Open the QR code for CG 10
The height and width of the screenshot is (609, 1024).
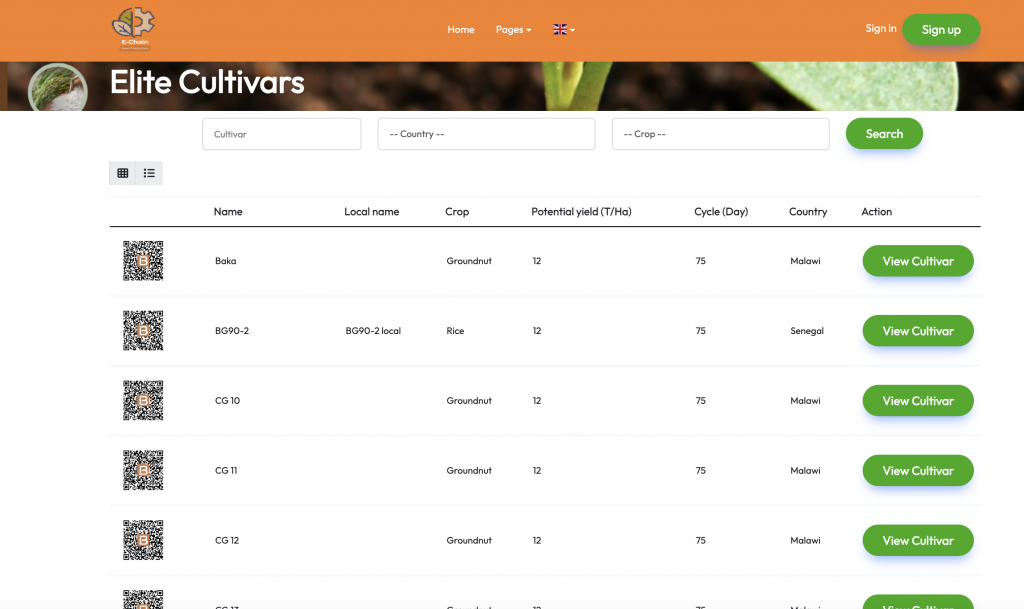(143, 400)
